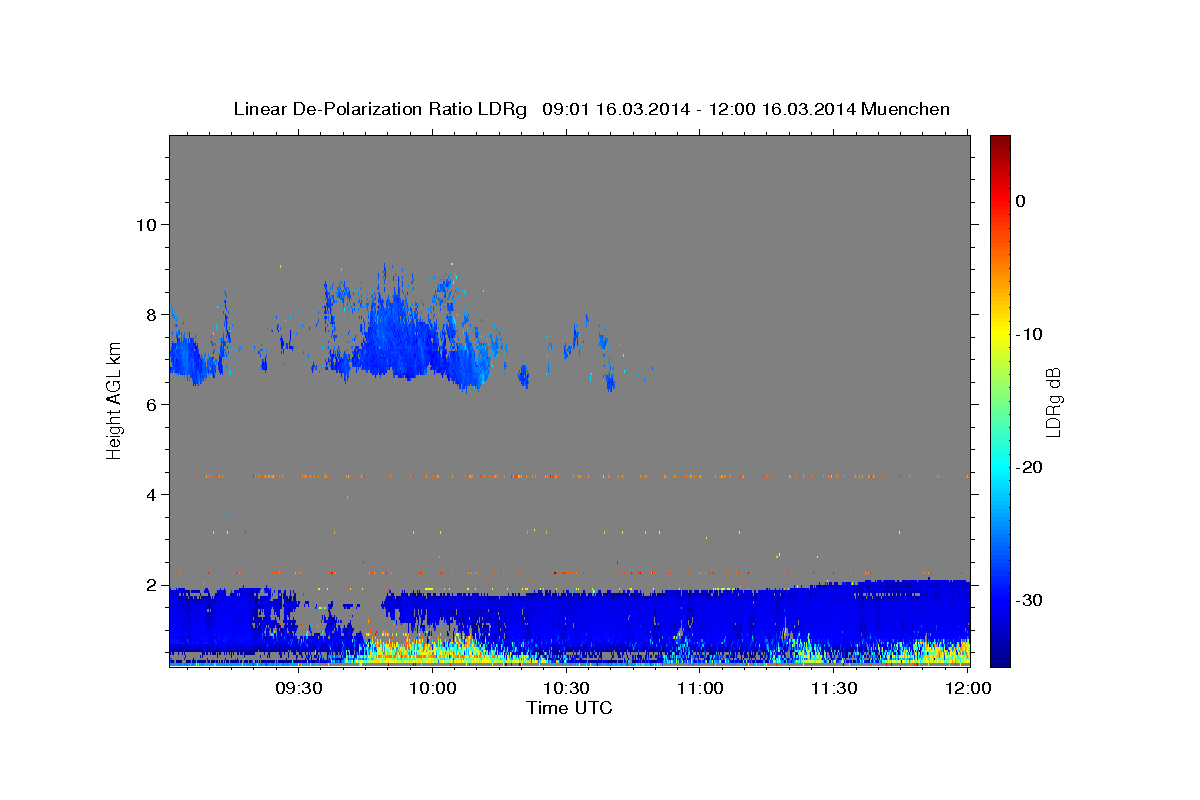
Task: Click the height tick label '4'
Action: tap(150, 494)
